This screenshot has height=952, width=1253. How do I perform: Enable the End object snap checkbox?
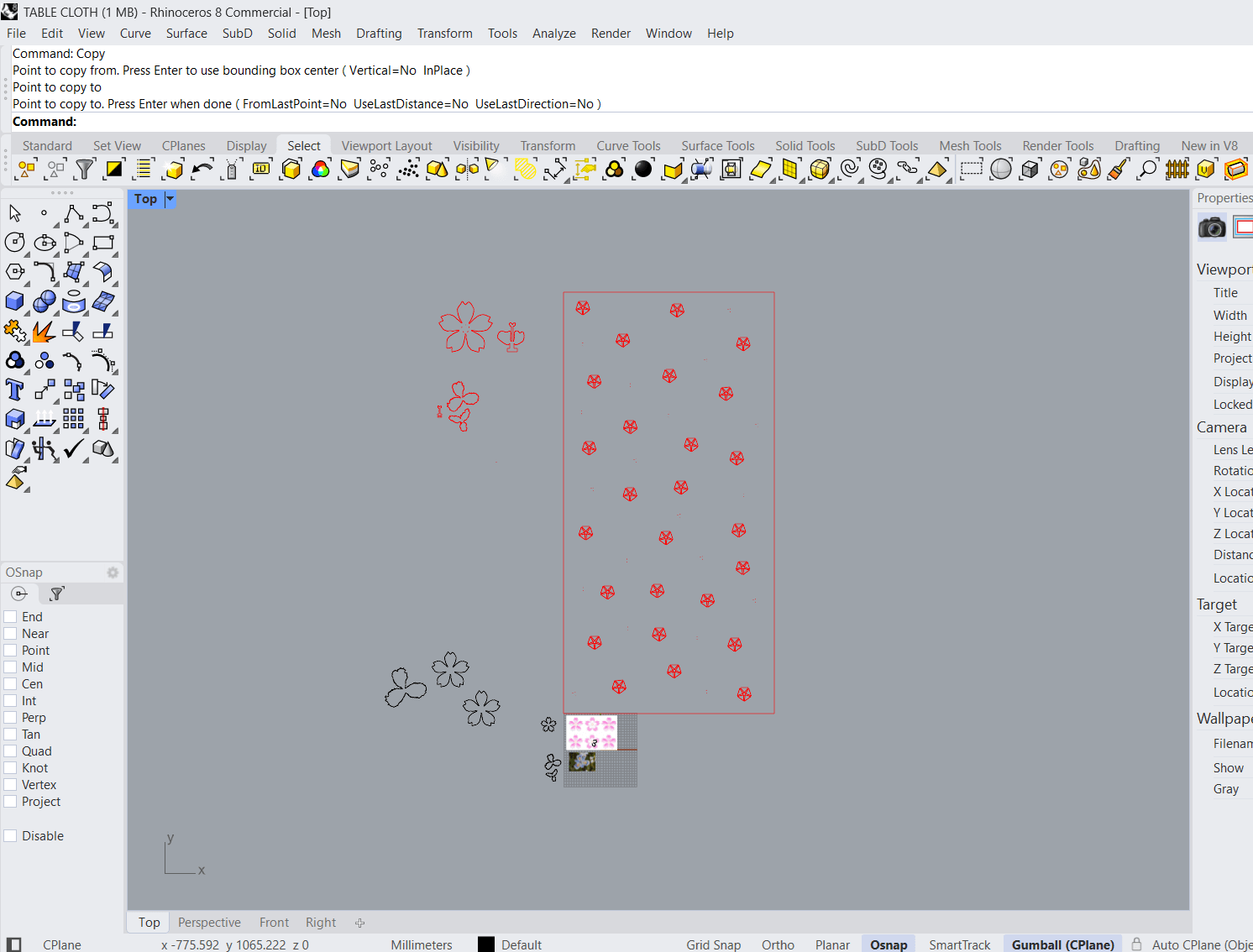11,617
